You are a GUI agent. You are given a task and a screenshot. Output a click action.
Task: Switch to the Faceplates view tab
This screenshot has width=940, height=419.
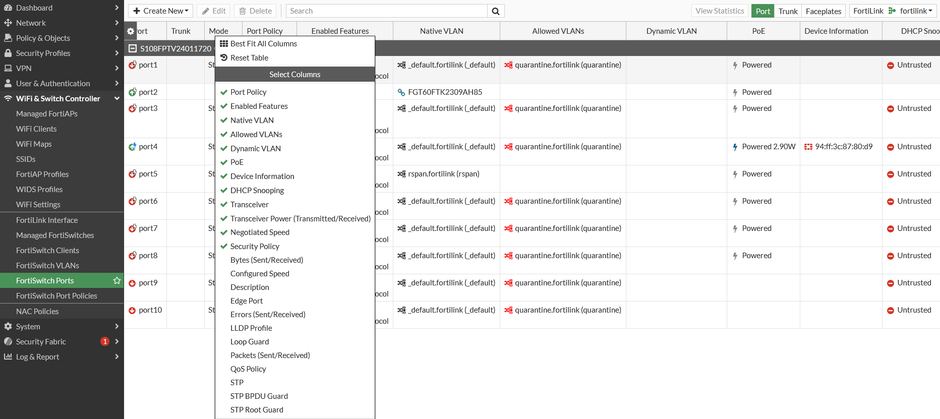(x=823, y=11)
